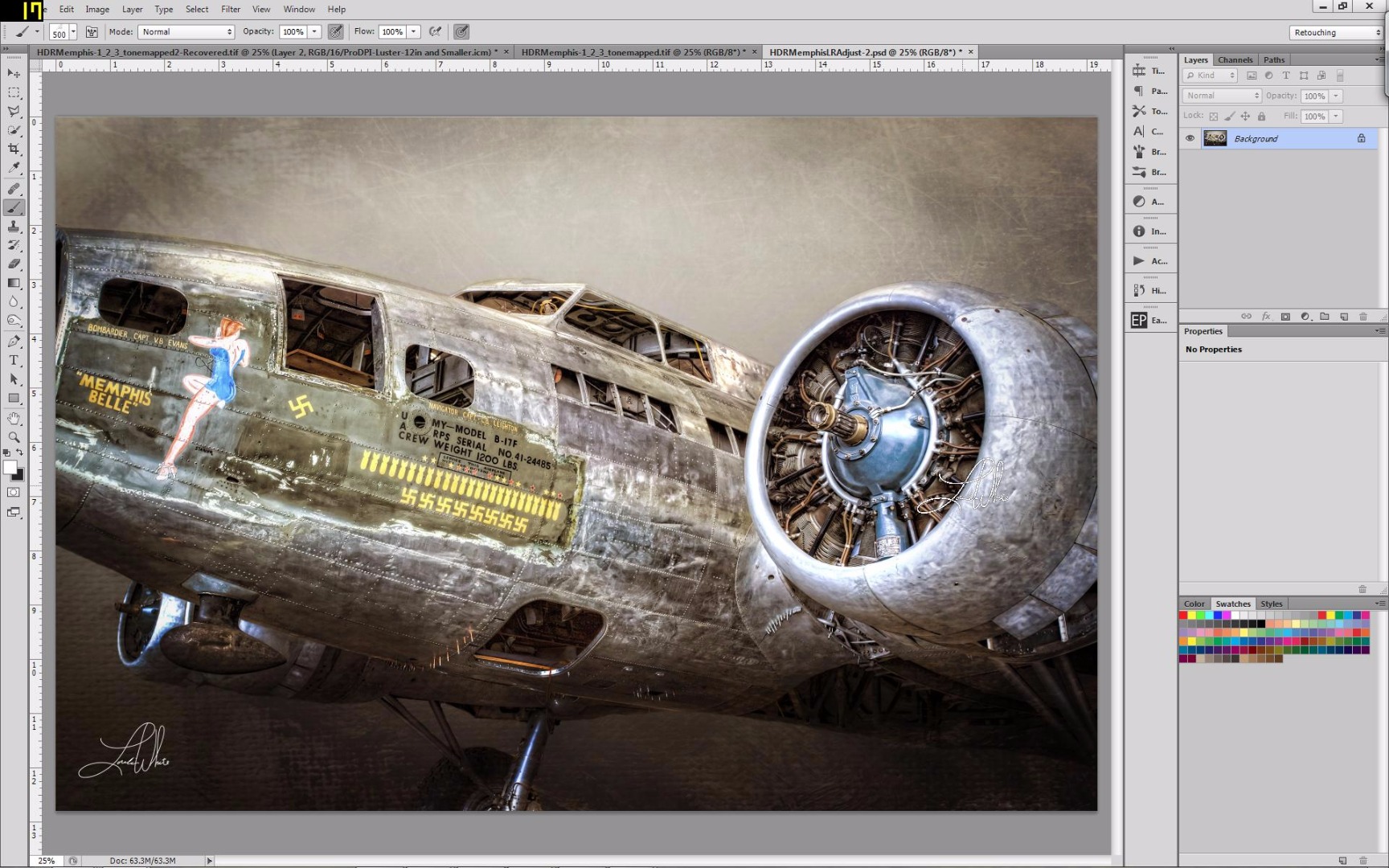1389x868 pixels.
Task: Select the Path Selection tool
Action: tap(14, 379)
